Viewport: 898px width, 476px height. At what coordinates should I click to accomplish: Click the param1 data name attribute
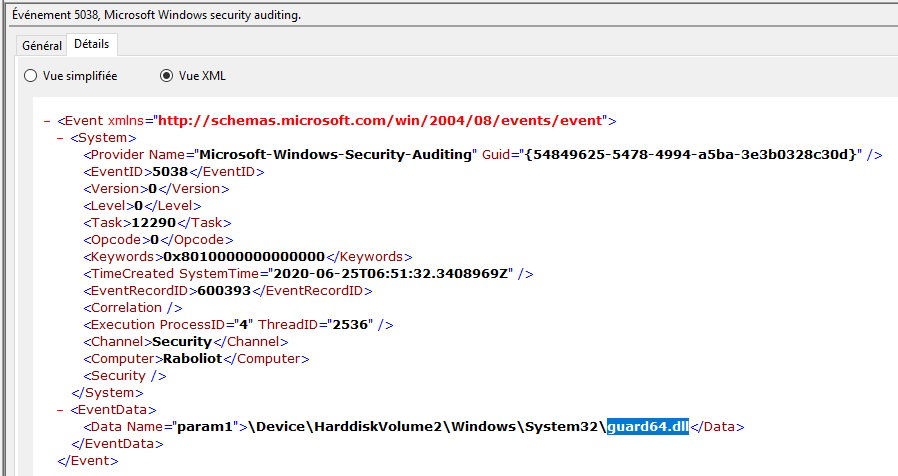tap(206, 427)
